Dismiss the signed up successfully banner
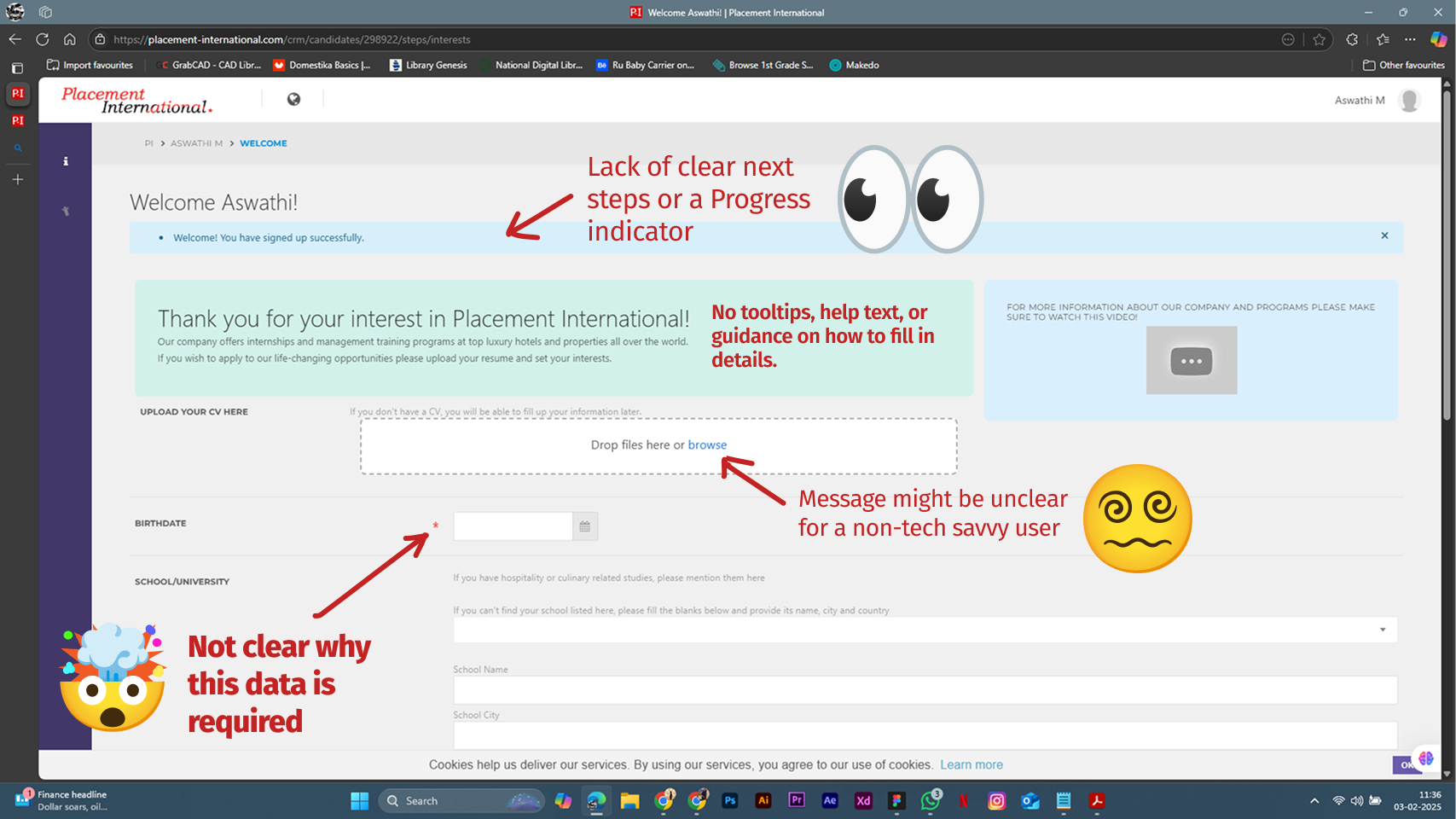Viewport: 1456px width, 819px height. click(1384, 235)
